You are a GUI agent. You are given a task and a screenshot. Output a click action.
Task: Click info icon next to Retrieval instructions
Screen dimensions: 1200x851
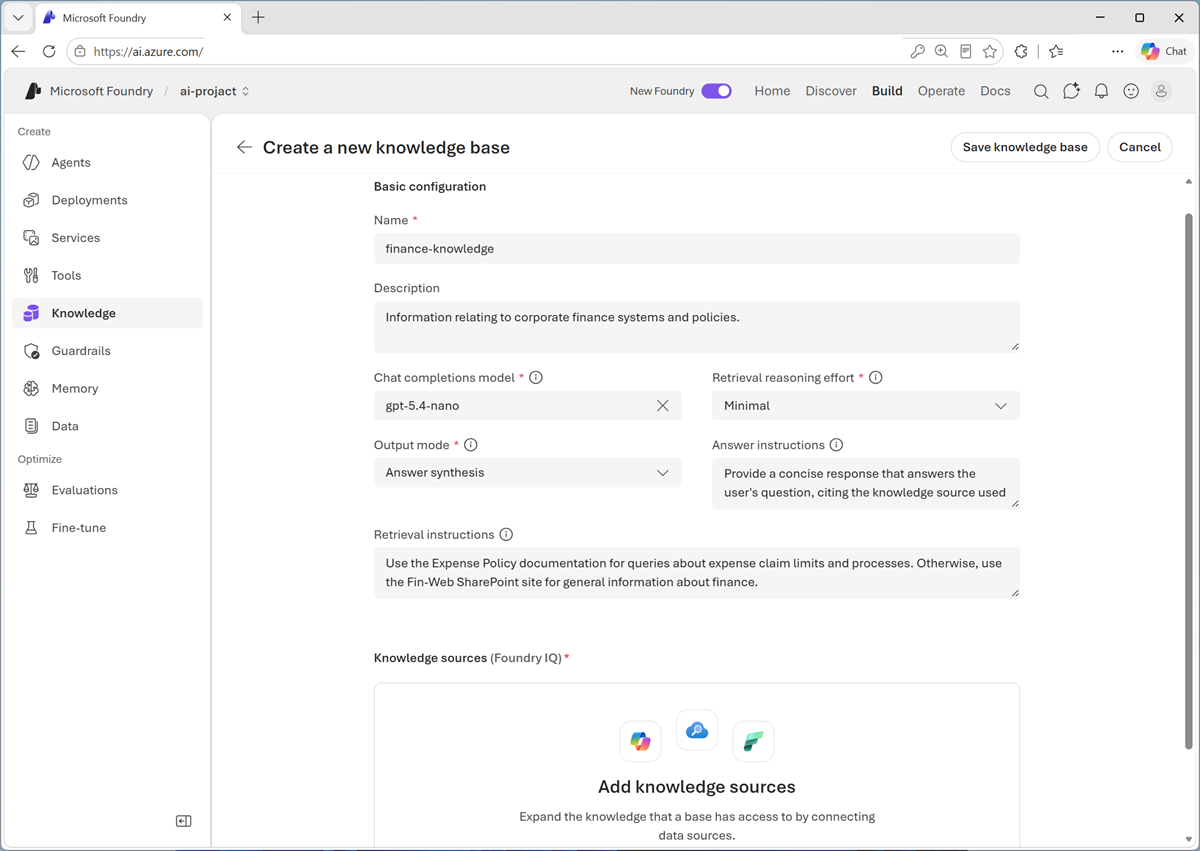(506, 535)
